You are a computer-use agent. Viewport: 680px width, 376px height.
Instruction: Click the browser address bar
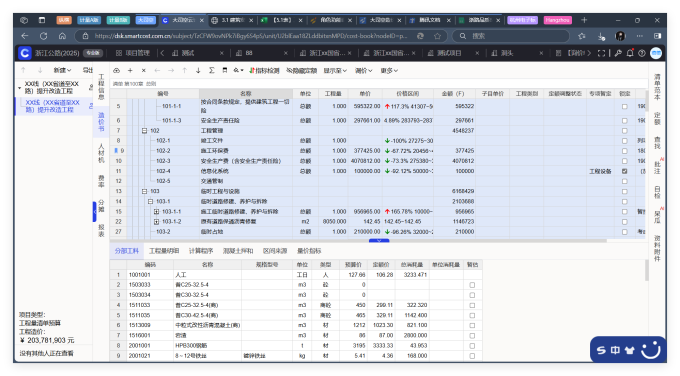click(x=251, y=36)
